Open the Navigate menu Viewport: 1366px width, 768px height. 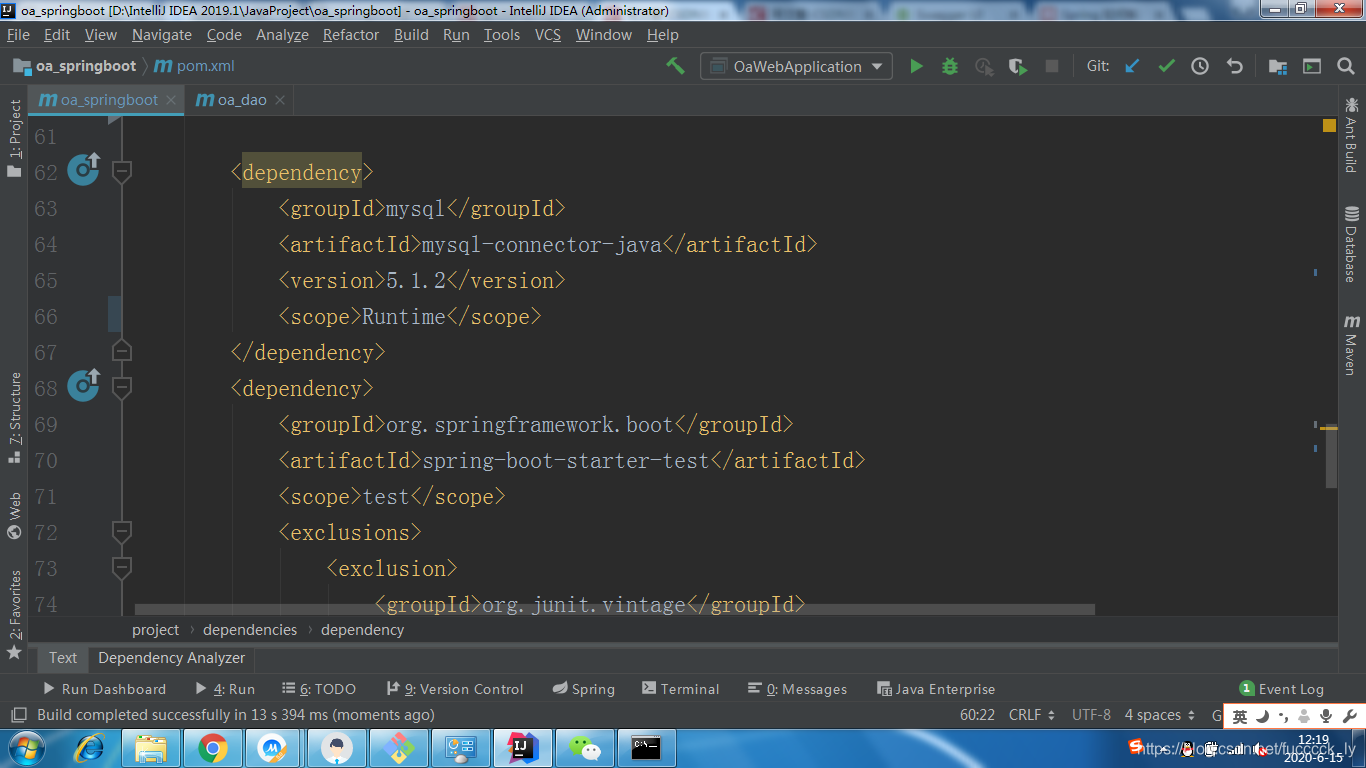161,34
